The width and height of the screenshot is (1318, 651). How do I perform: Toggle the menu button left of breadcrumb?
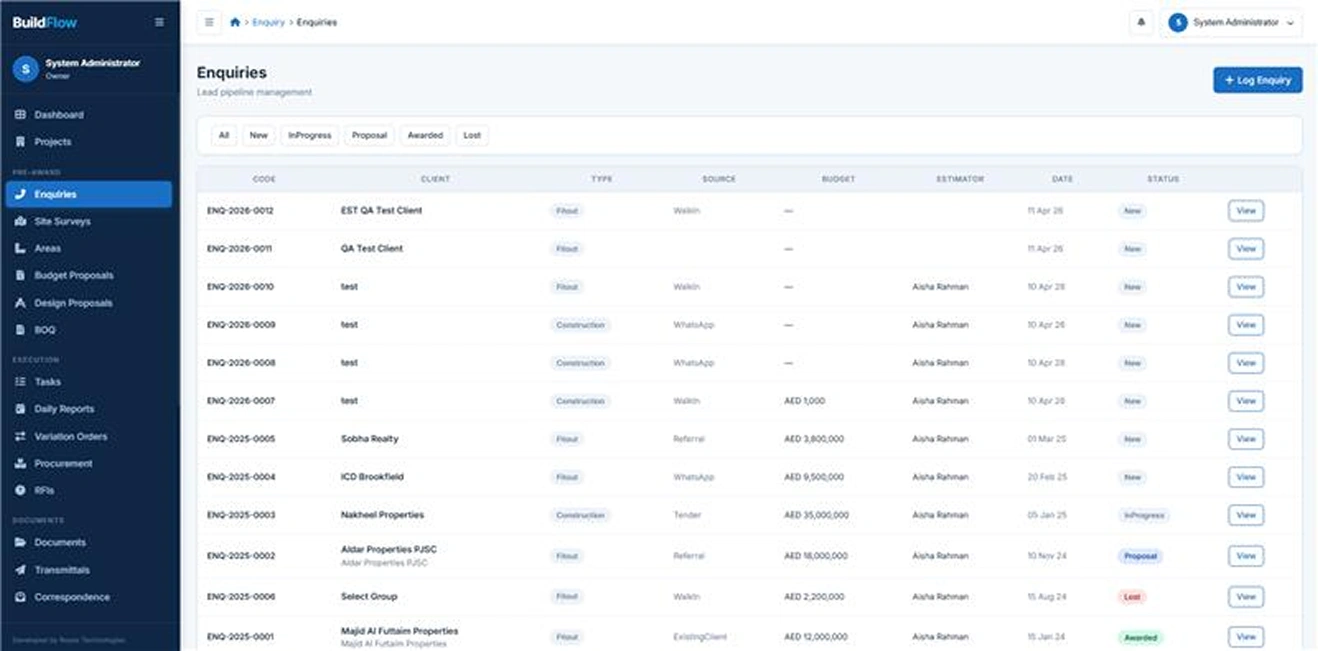209,22
